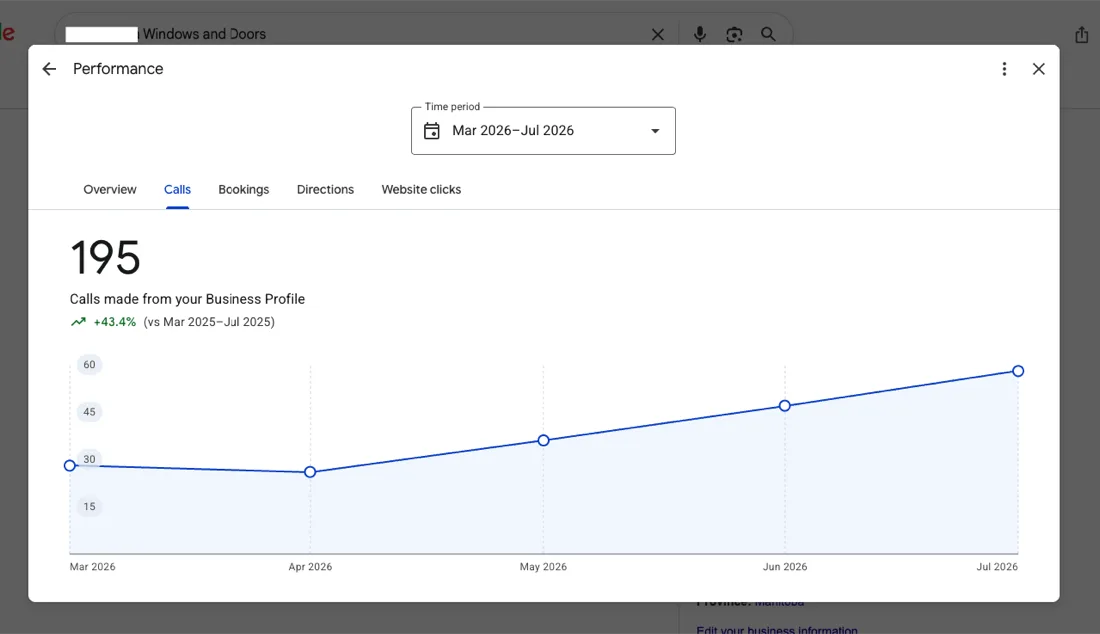Select the Apr 2026 chart data point
This screenshot has height=634, width=1100.
tap(310, 472)
